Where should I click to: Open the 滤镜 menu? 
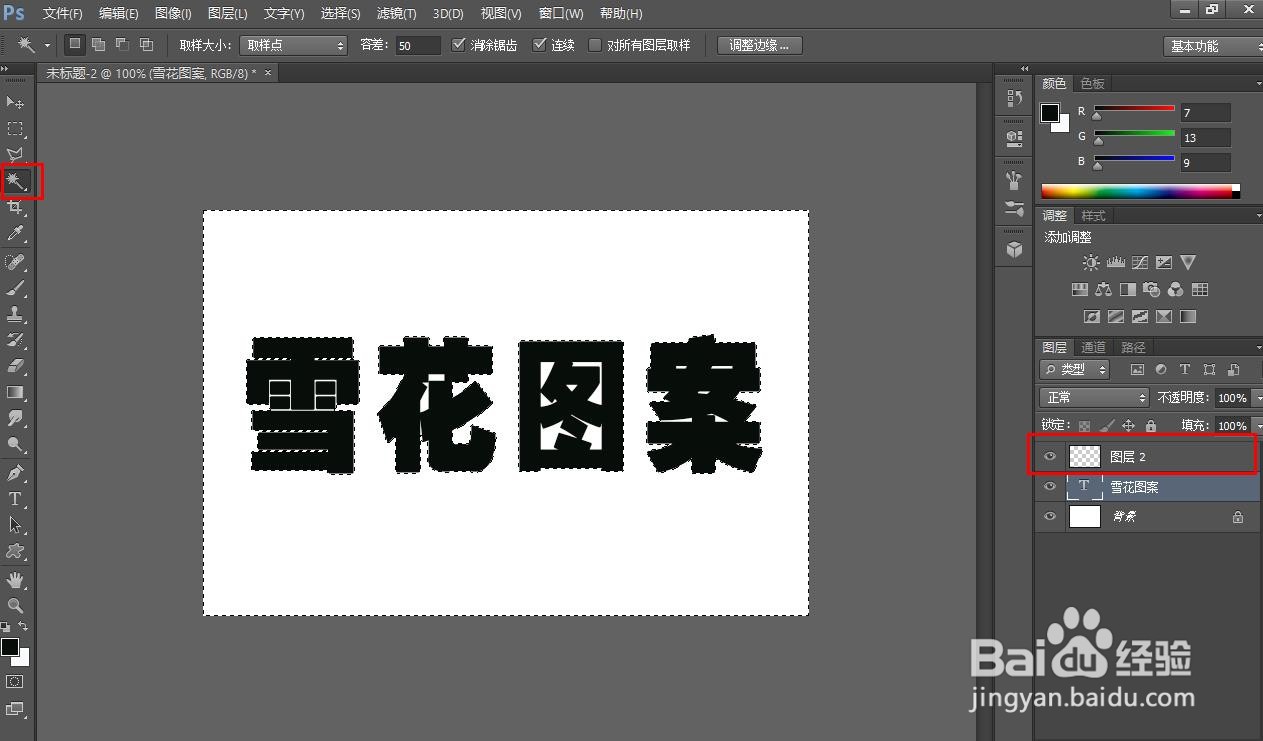click(x=395, y=13)
